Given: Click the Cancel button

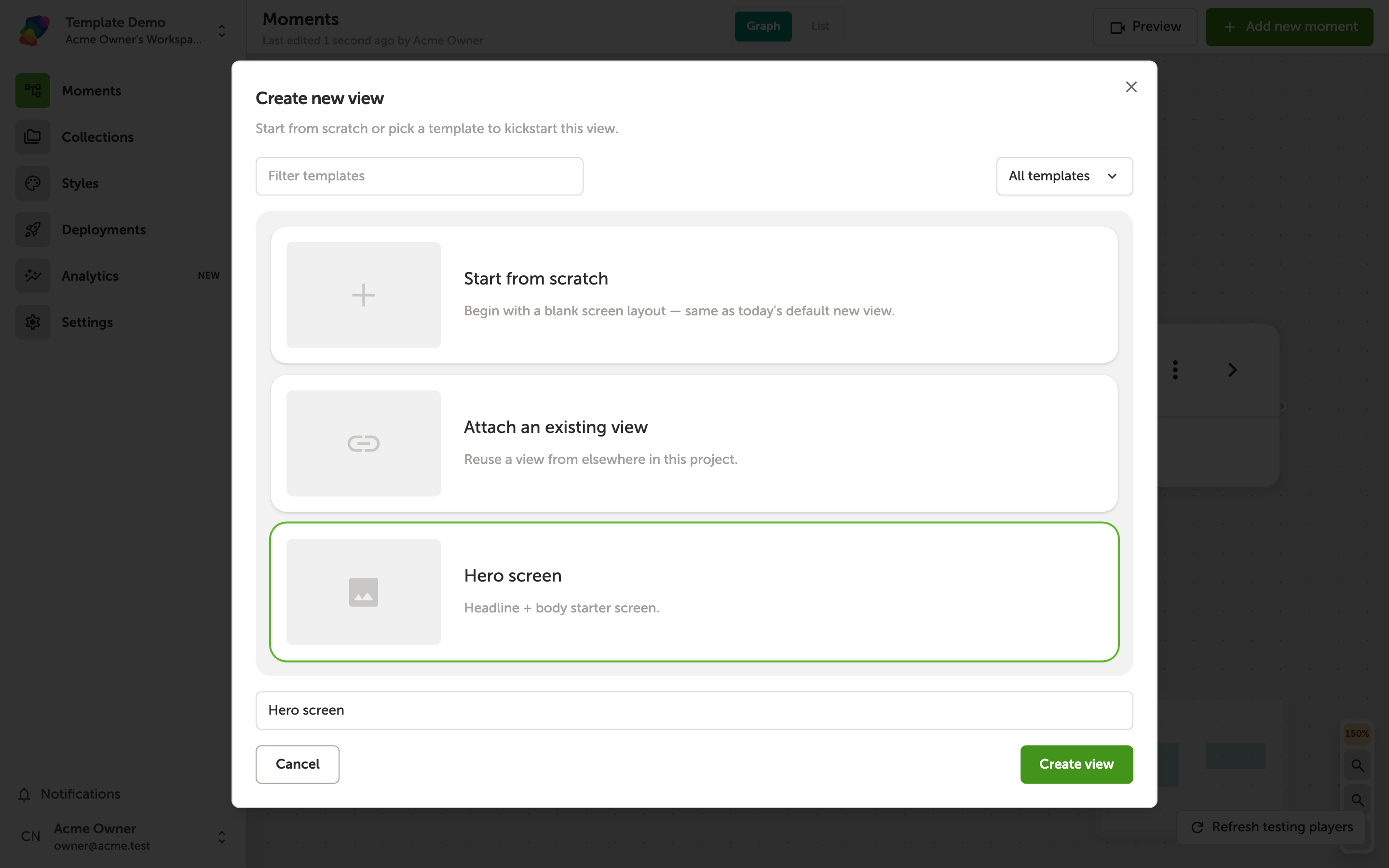Looking at the screenshot, I should [297, 764].
